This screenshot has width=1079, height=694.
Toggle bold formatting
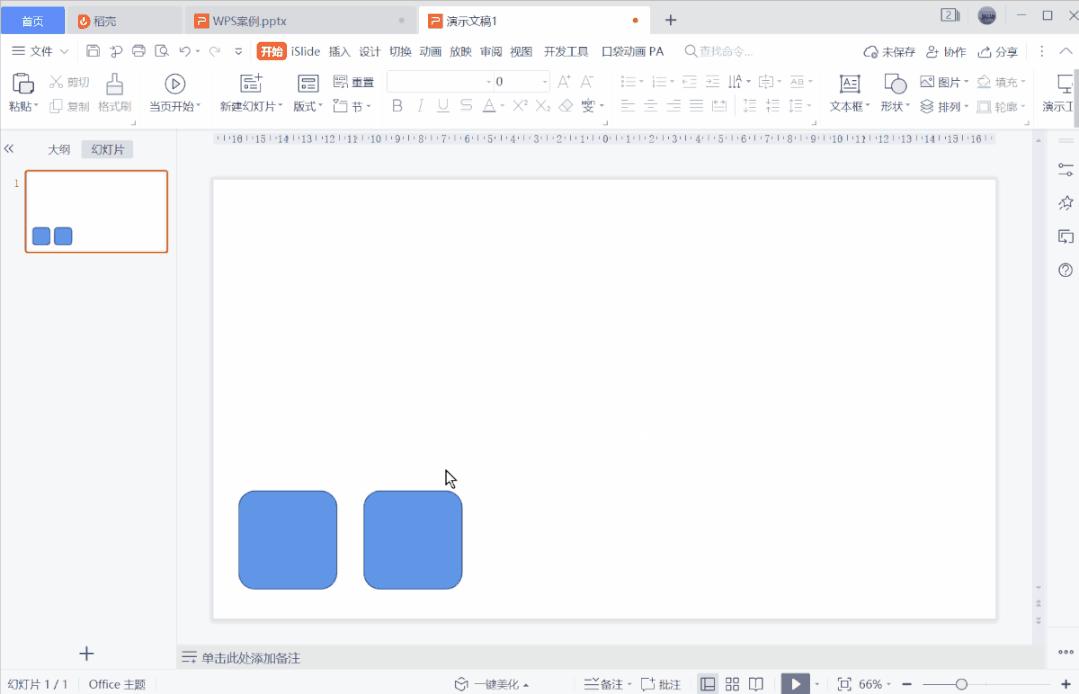[x=397, y=104]
